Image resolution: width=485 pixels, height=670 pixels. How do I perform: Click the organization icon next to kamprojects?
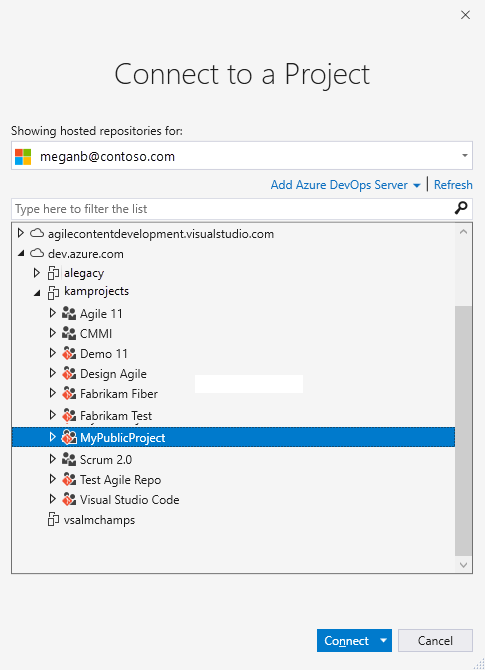tap(53, 292)
